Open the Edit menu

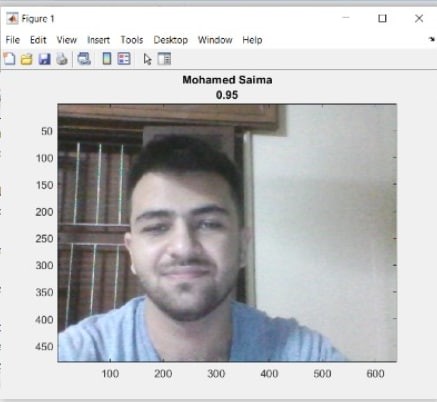click(x=38, y=40)
